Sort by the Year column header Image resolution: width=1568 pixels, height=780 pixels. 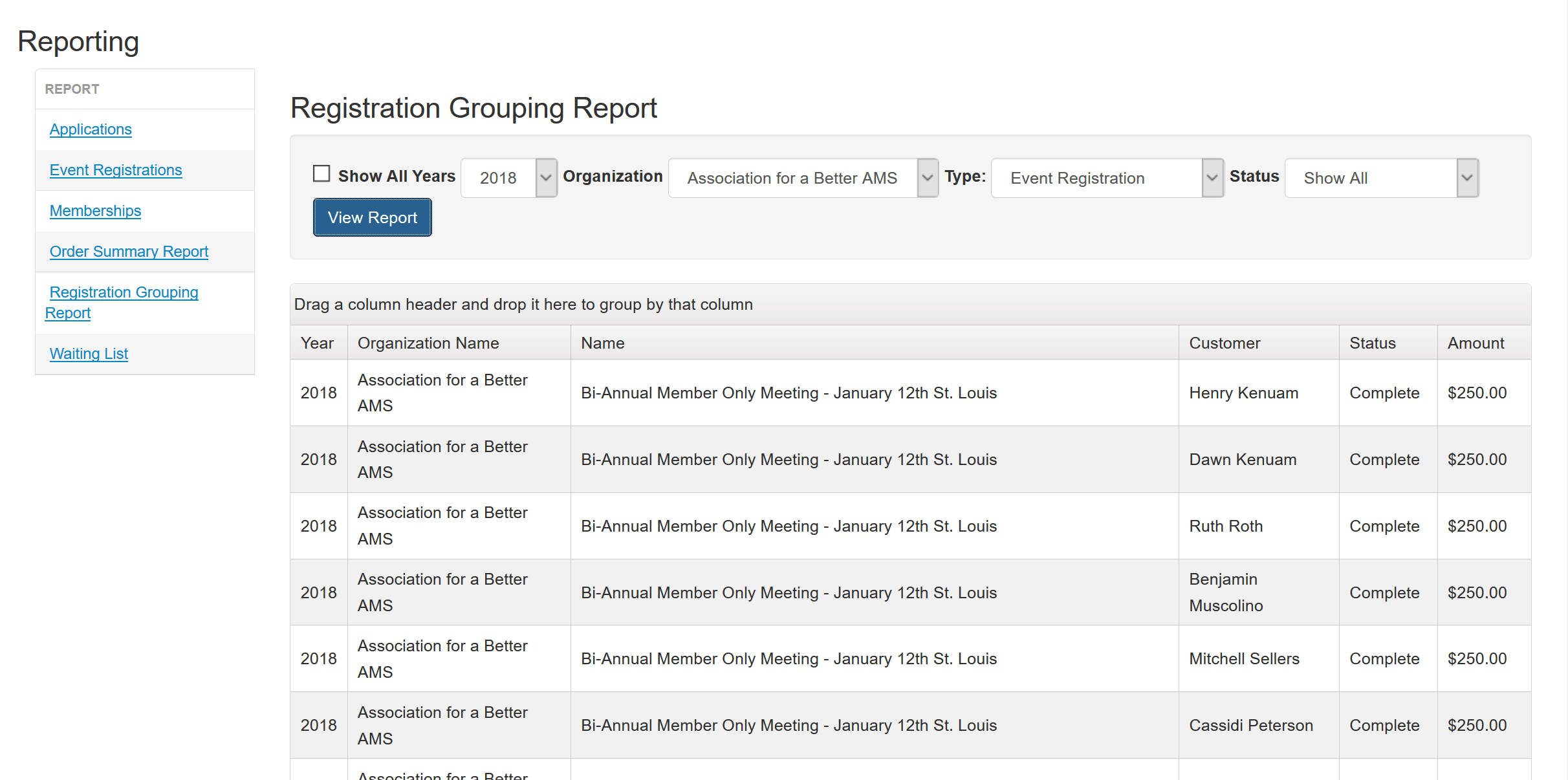click(x=317, y=343)
